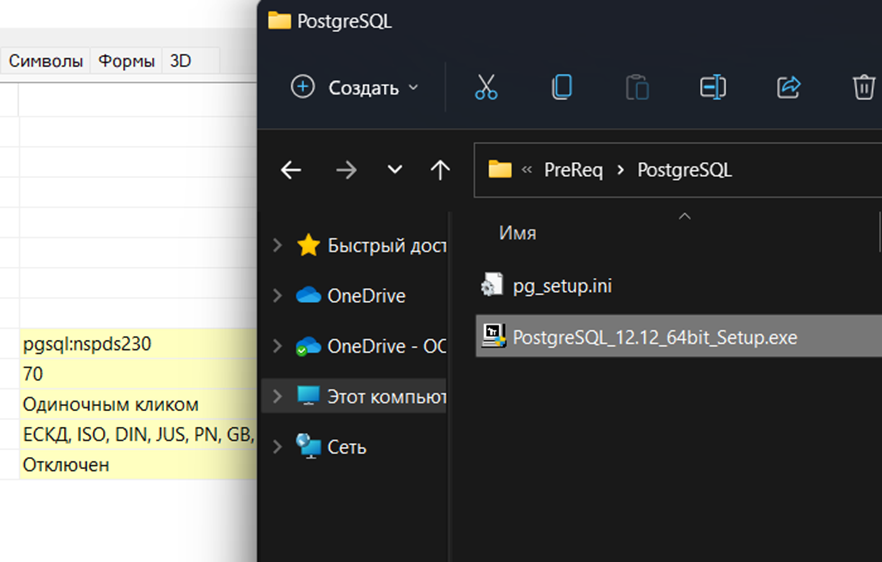Open the Создать new item menu

coord(354,87)
